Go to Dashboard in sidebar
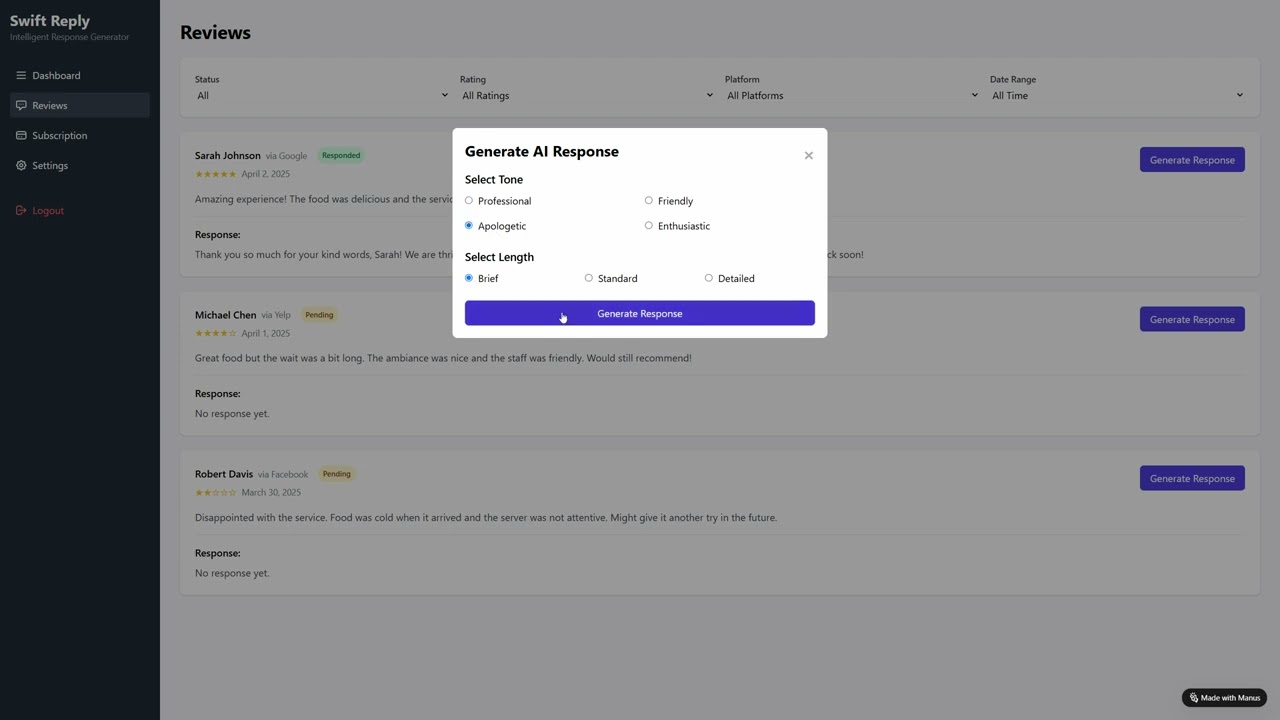This screenshot has width=1280, height=720. [80, 75]
